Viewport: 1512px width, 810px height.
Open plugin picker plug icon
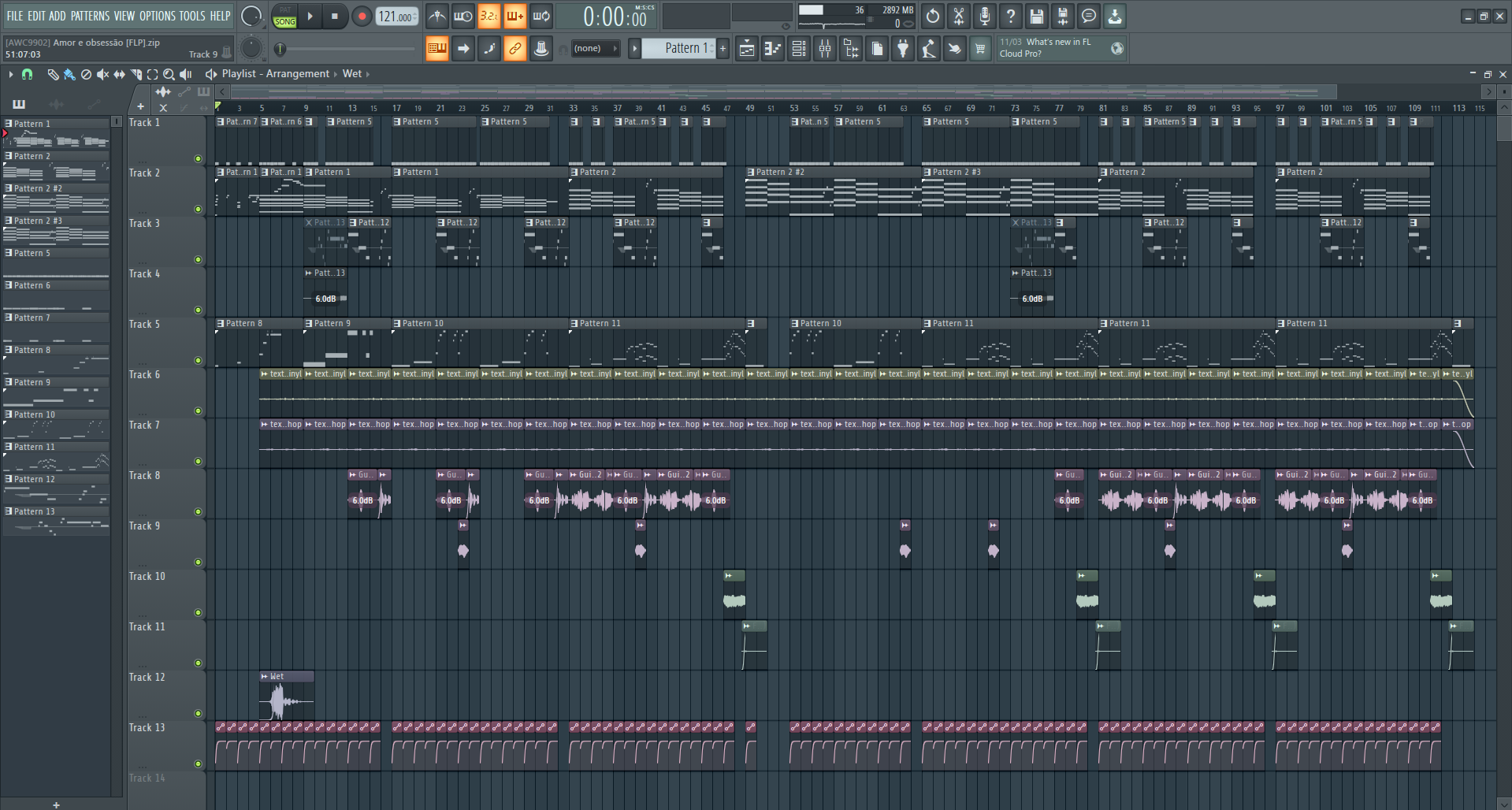[903, 49]
